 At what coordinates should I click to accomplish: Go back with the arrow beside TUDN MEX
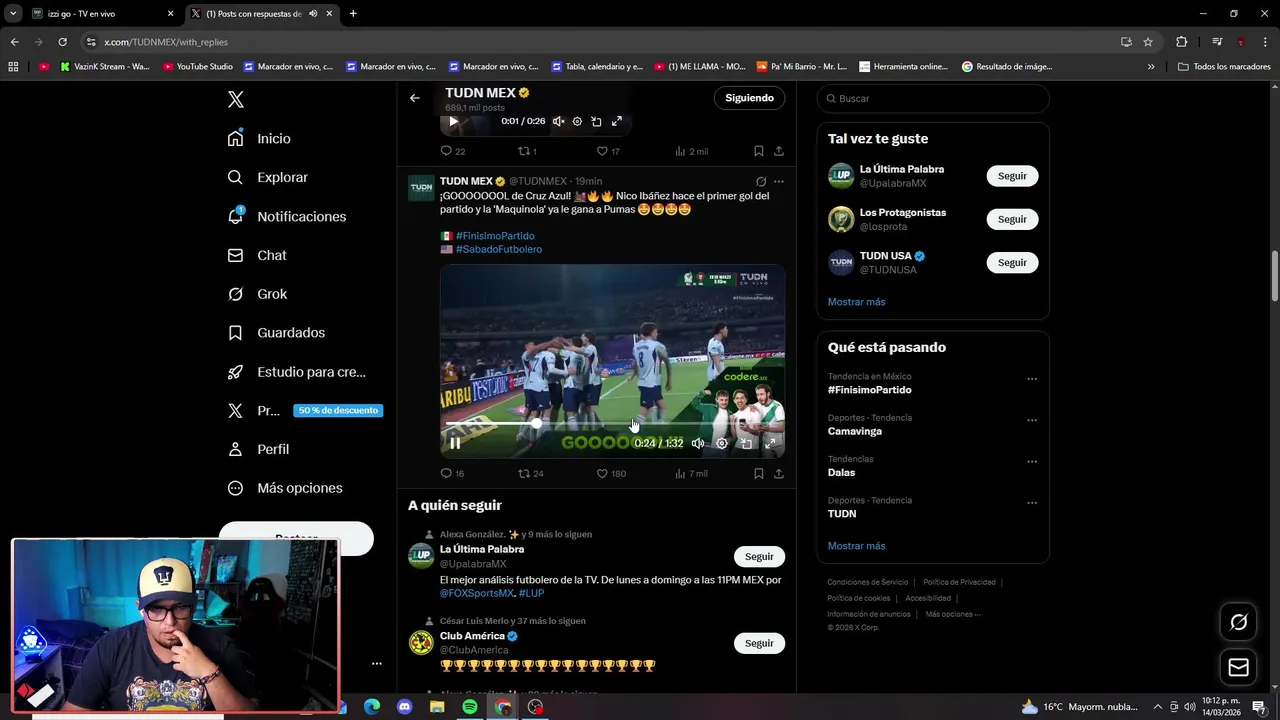click(x=414, y=98)
